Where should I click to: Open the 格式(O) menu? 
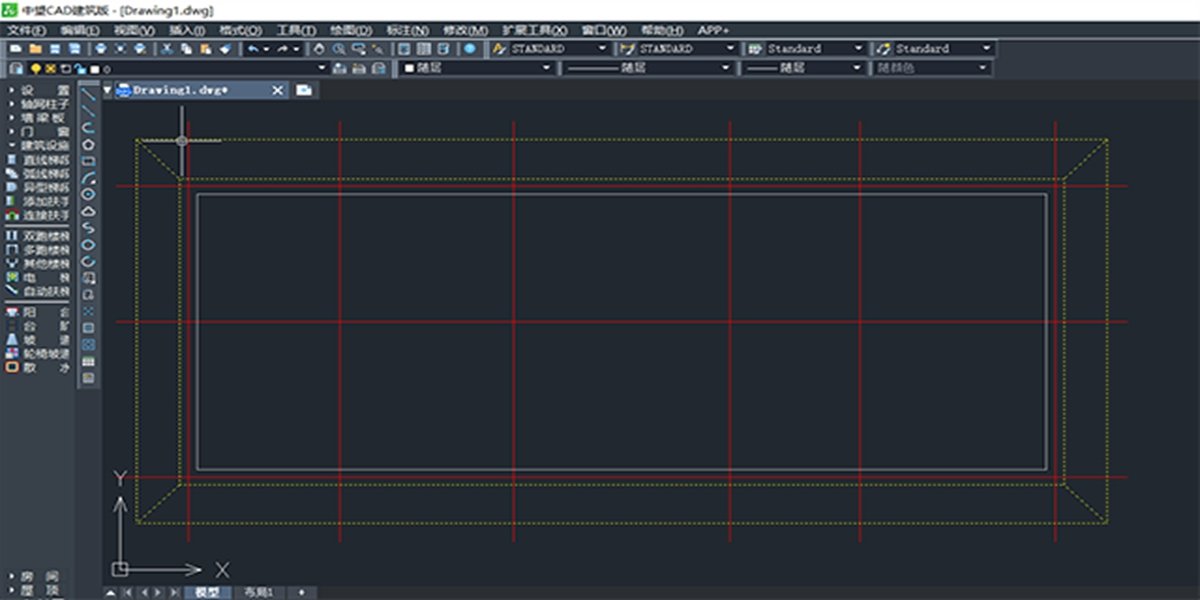point(241,30)
